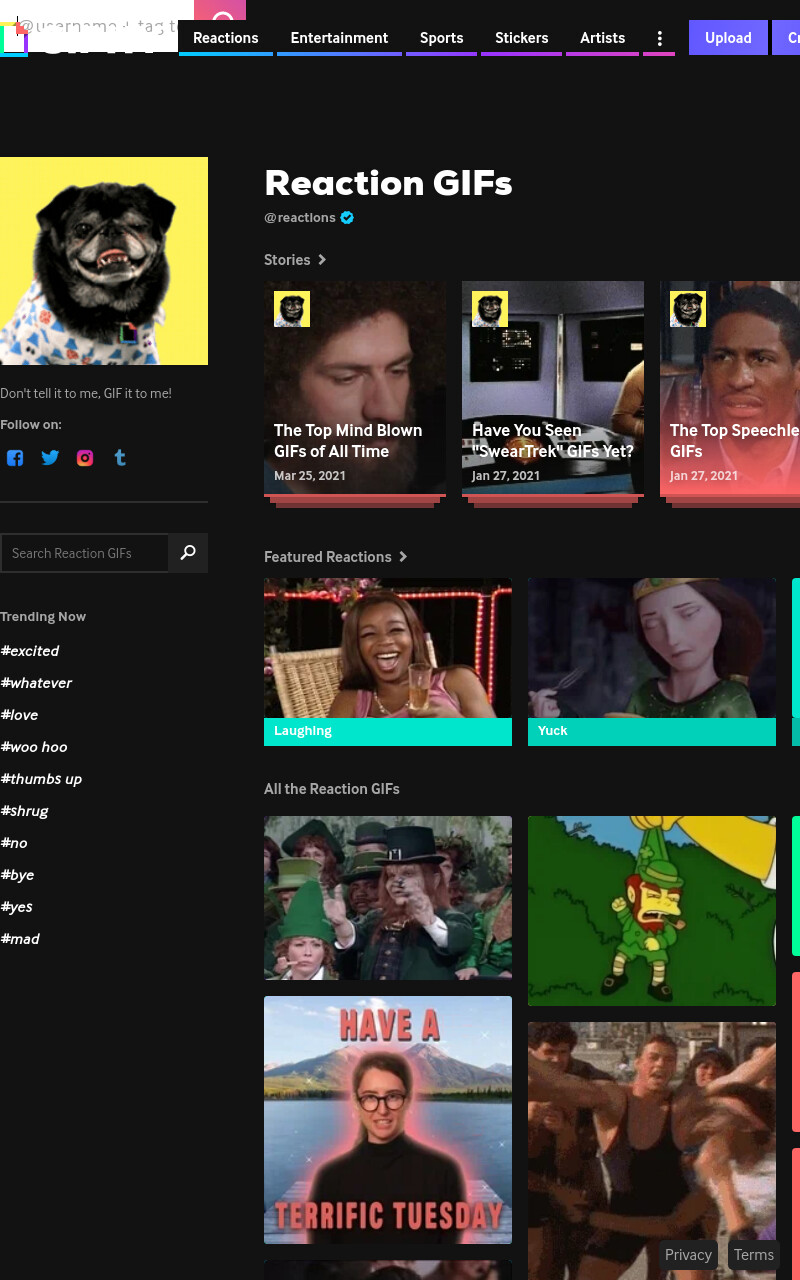Open The Top Mind Blown GIFs story
Image resolution: width=800 pixels, height=1280 pixels.
tap(355, 388)
